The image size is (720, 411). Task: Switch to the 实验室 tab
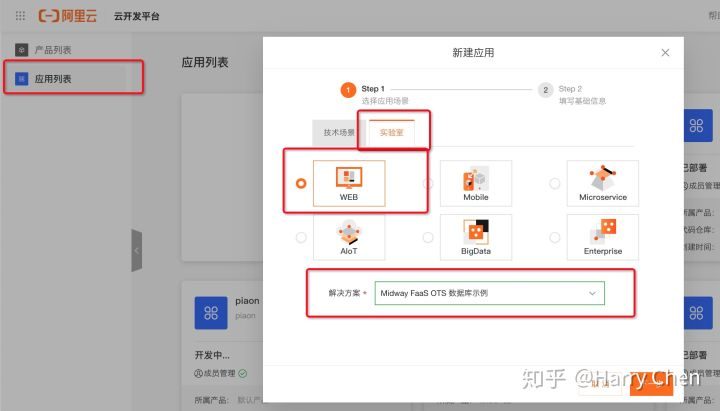tap(392, 133)
